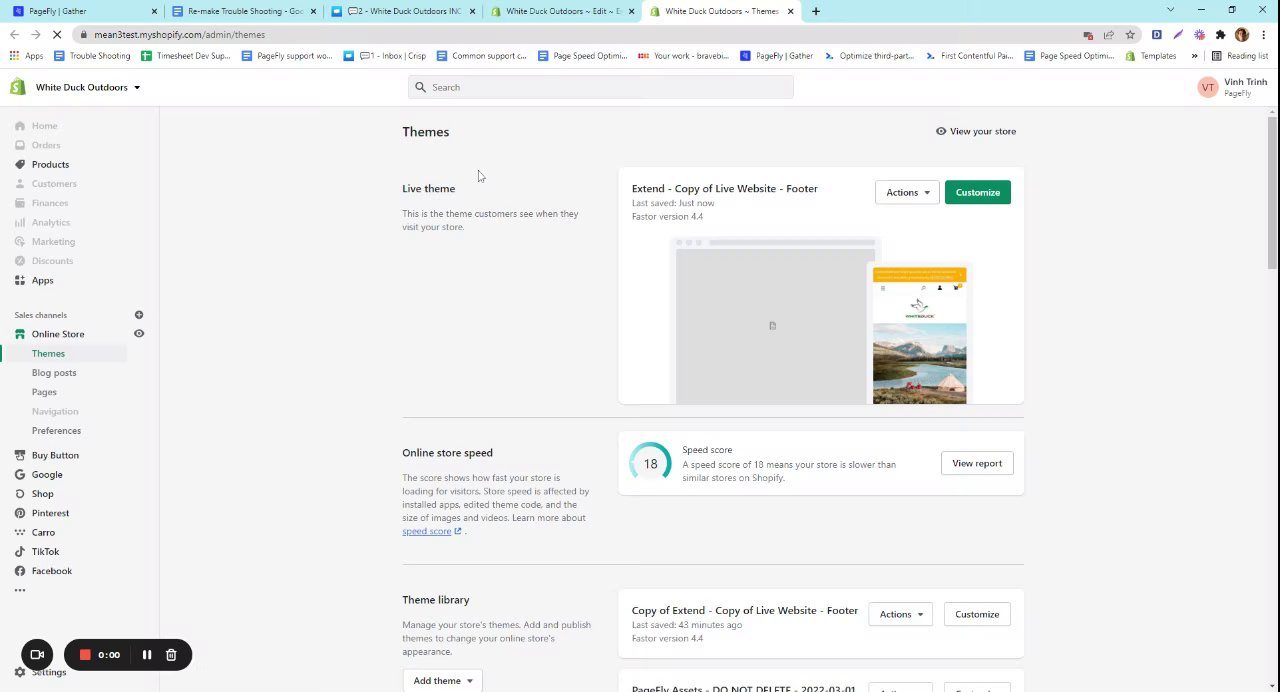The image size is (1280, 692).
Task: Select Preferences under Online Store
Action: [56, 431]
